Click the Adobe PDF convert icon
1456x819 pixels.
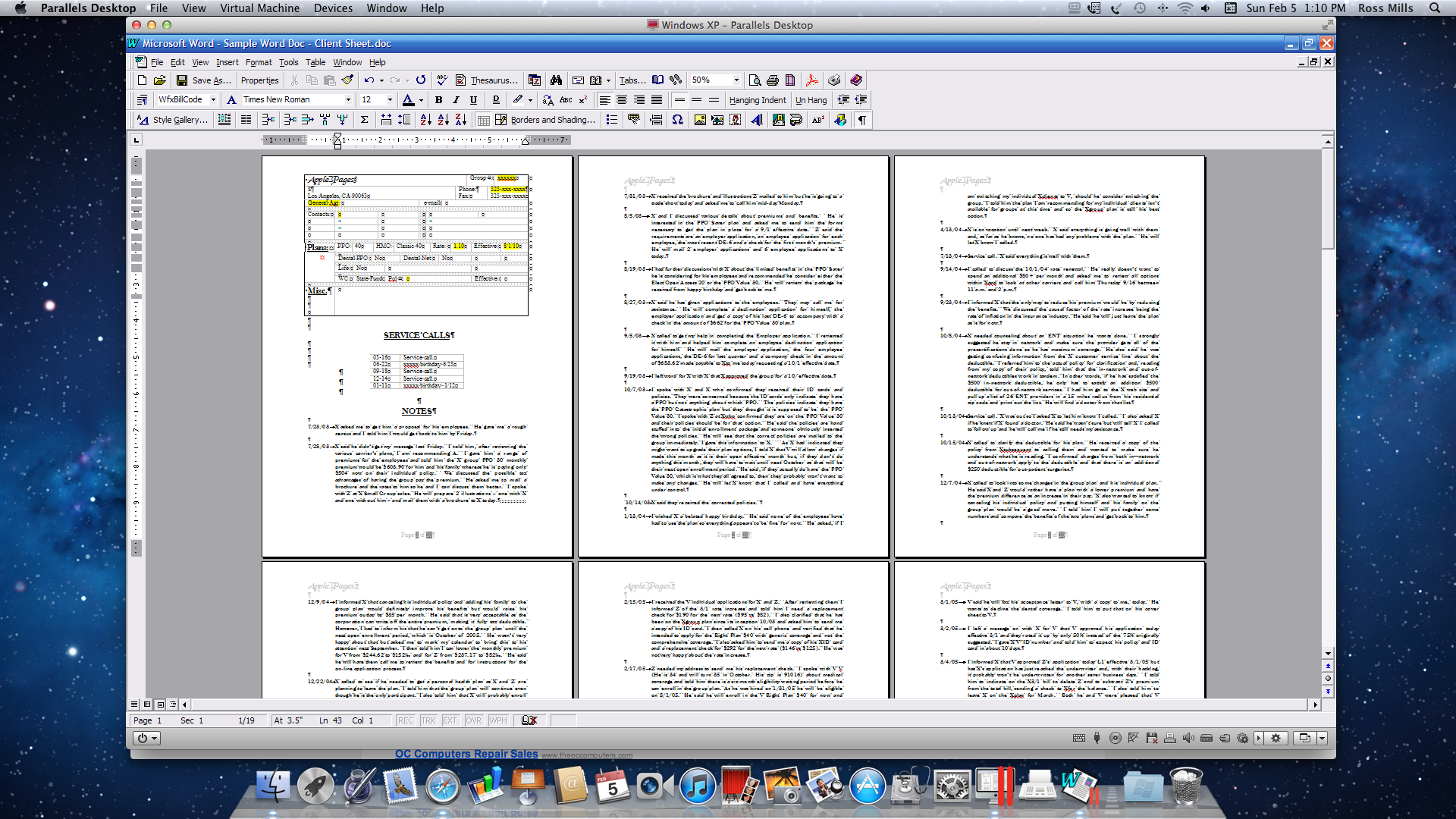tap(811, 80)
